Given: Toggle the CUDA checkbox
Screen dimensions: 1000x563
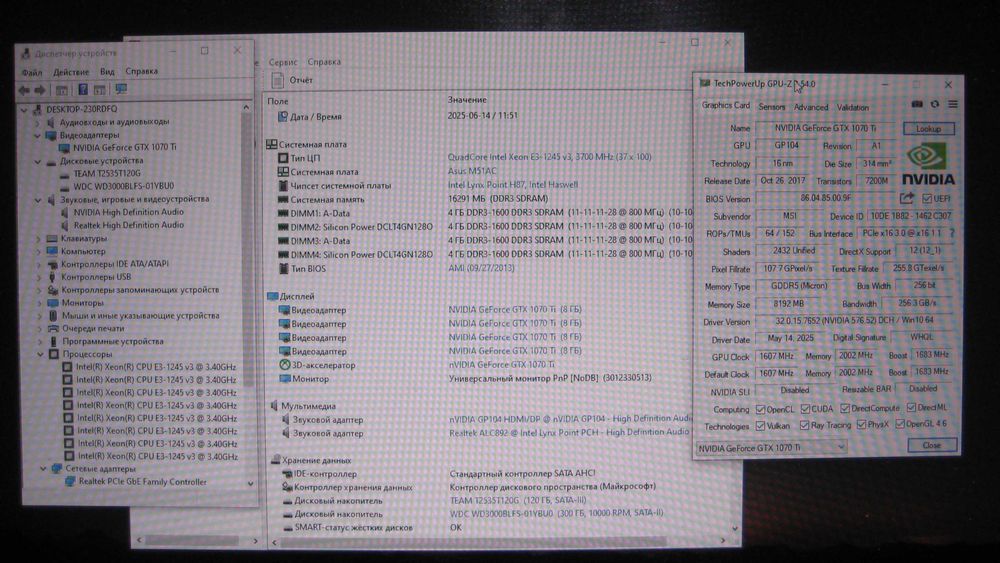Looking at the screenshot, I should click(805, 409).
